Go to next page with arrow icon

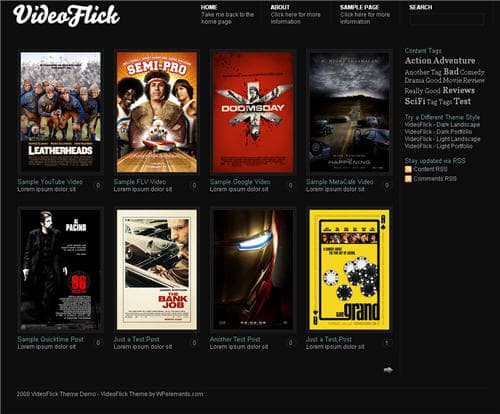(388, 370)
